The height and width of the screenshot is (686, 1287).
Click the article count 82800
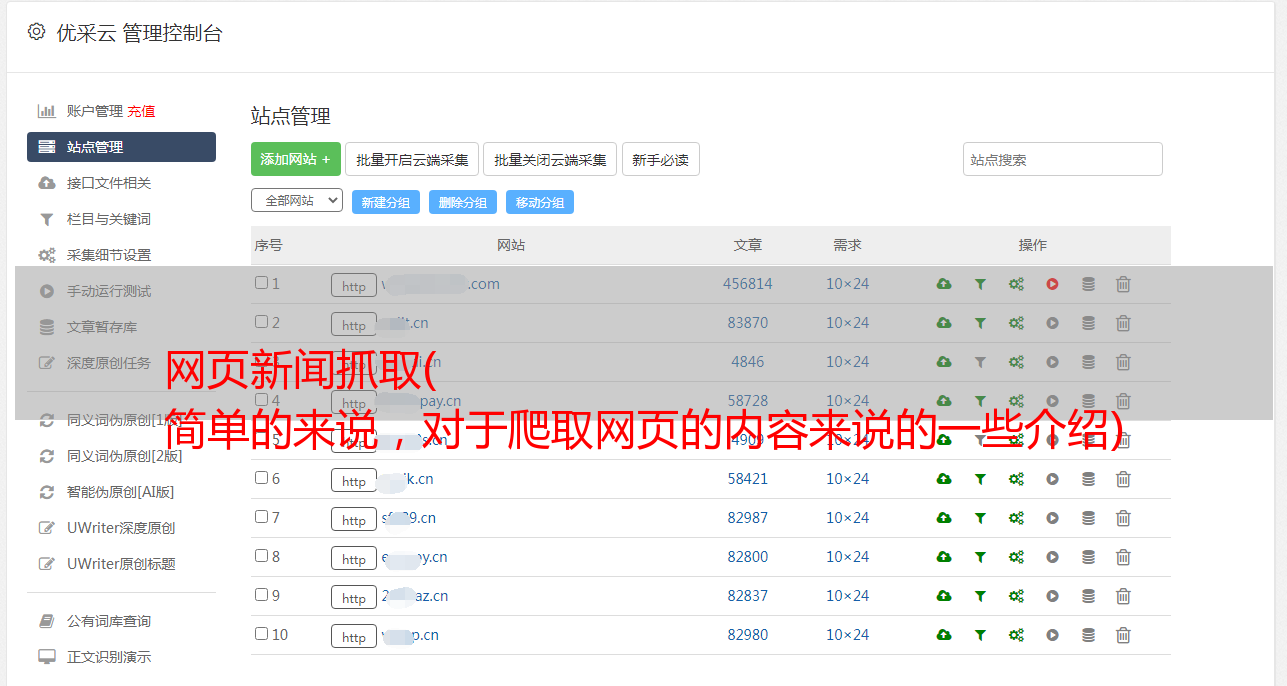coord(748,557)
